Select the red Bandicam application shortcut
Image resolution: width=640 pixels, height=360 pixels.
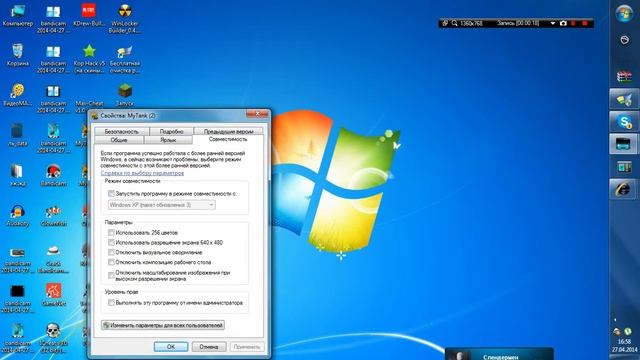point(53,175)
